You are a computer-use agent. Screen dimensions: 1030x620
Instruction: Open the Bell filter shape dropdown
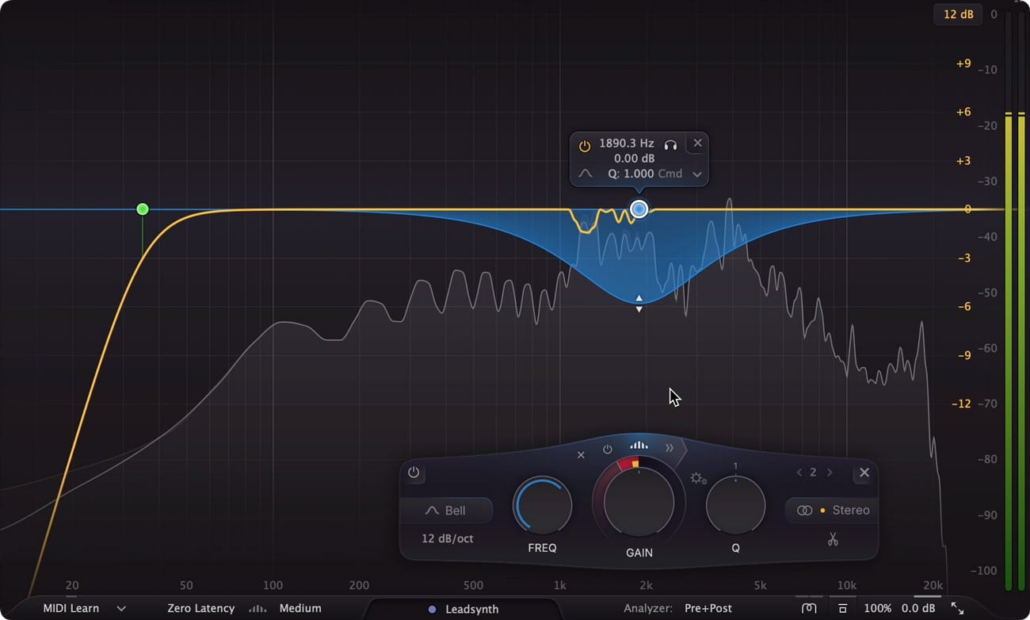[446, 511]
